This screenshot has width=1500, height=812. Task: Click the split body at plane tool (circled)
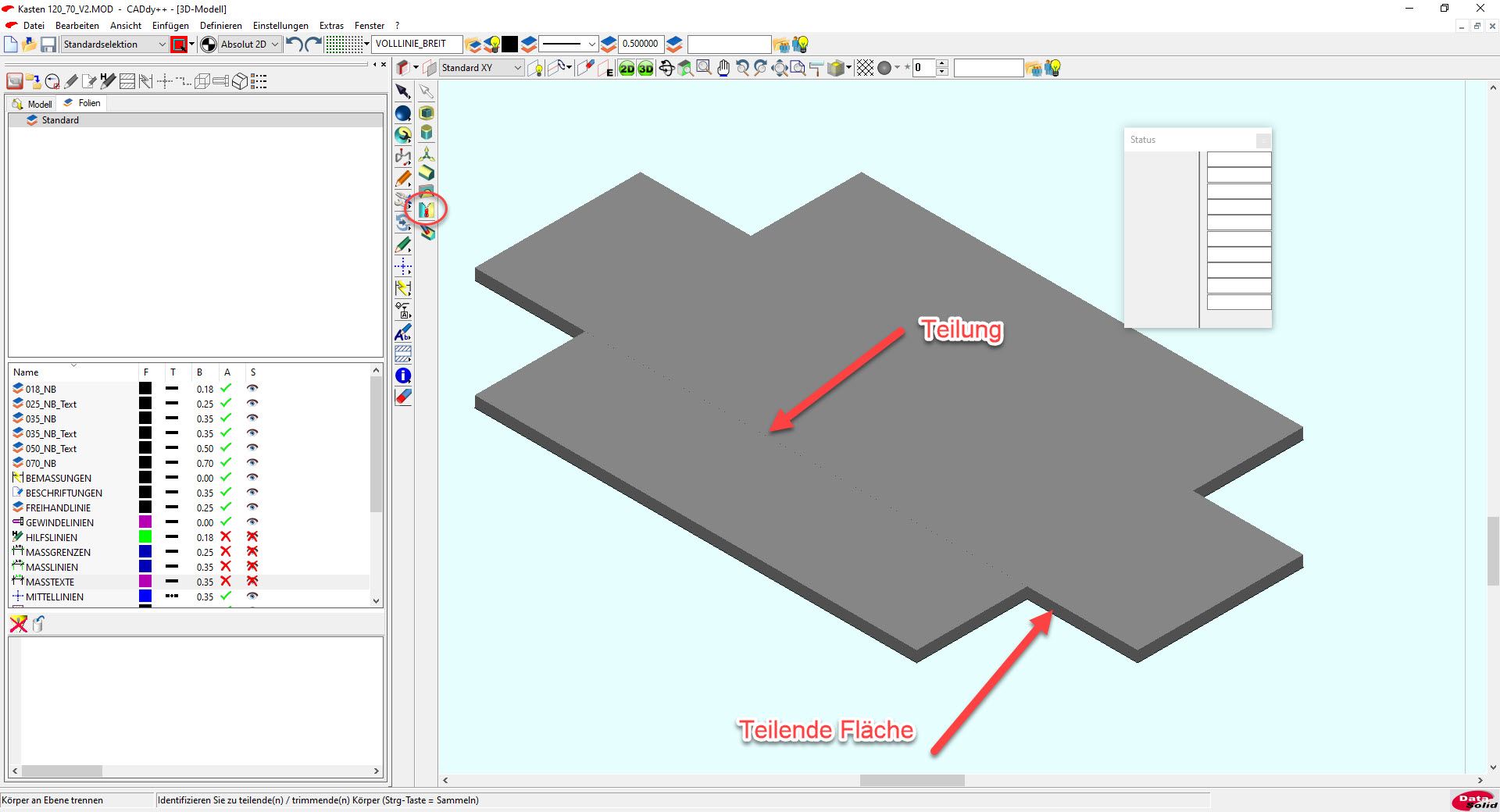pyautogui.click(x=427, y=209)
